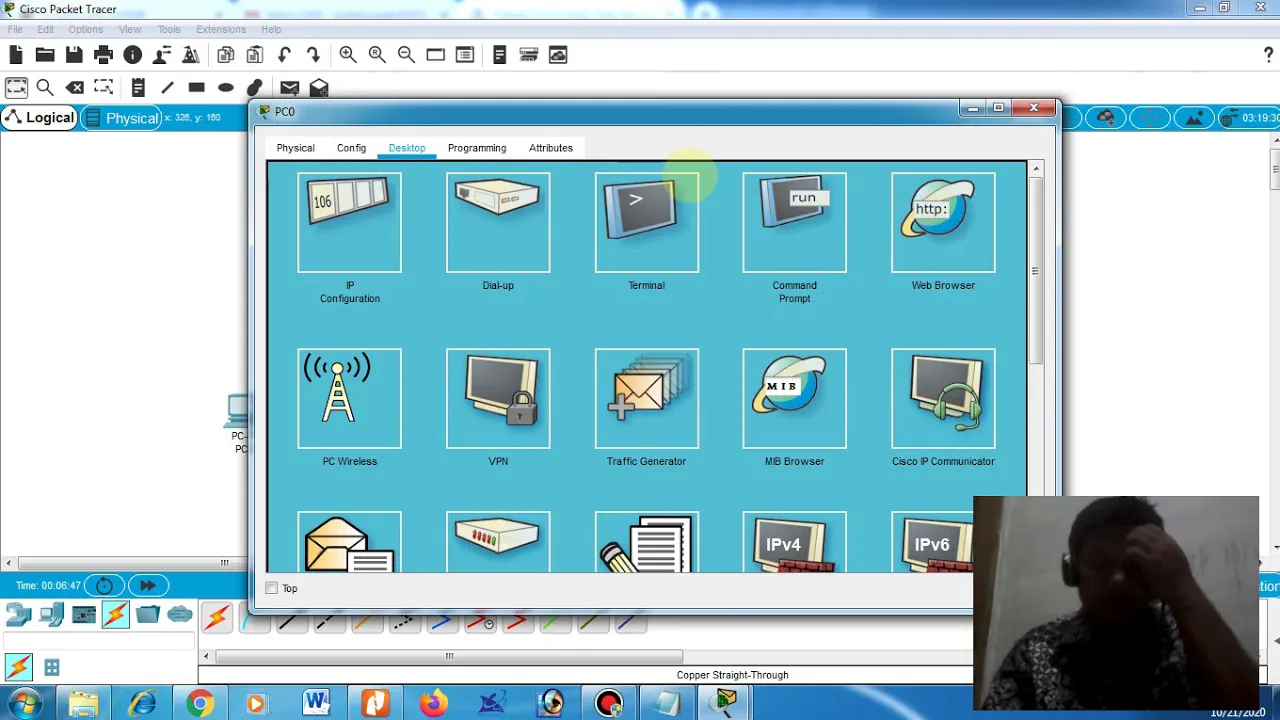Click the cable list horizontal scrollbar

(448, 656)
